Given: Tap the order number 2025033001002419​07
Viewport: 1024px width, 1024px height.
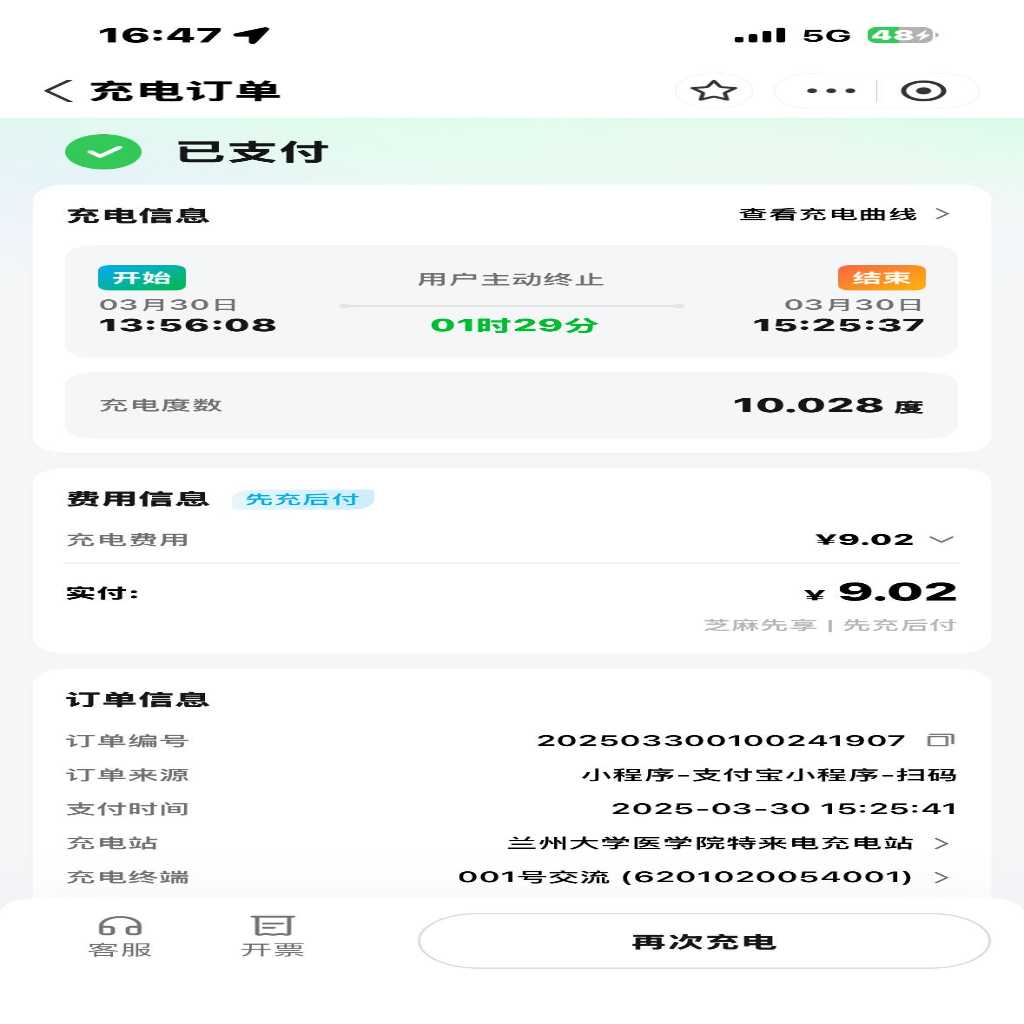Looking at the screenshot, I should tap(721, 740).
